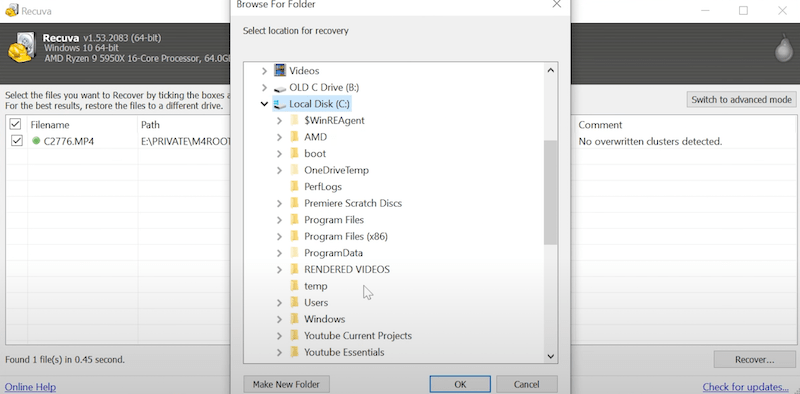Click the OLD C Drive (B:) drive icon
This screenshot has width=800, height=394.
coord(280,88)
